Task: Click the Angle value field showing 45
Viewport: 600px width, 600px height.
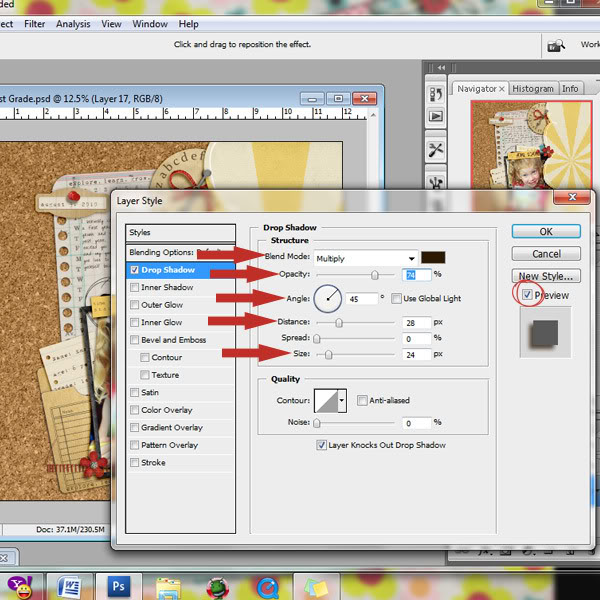Action: [362, 299]
